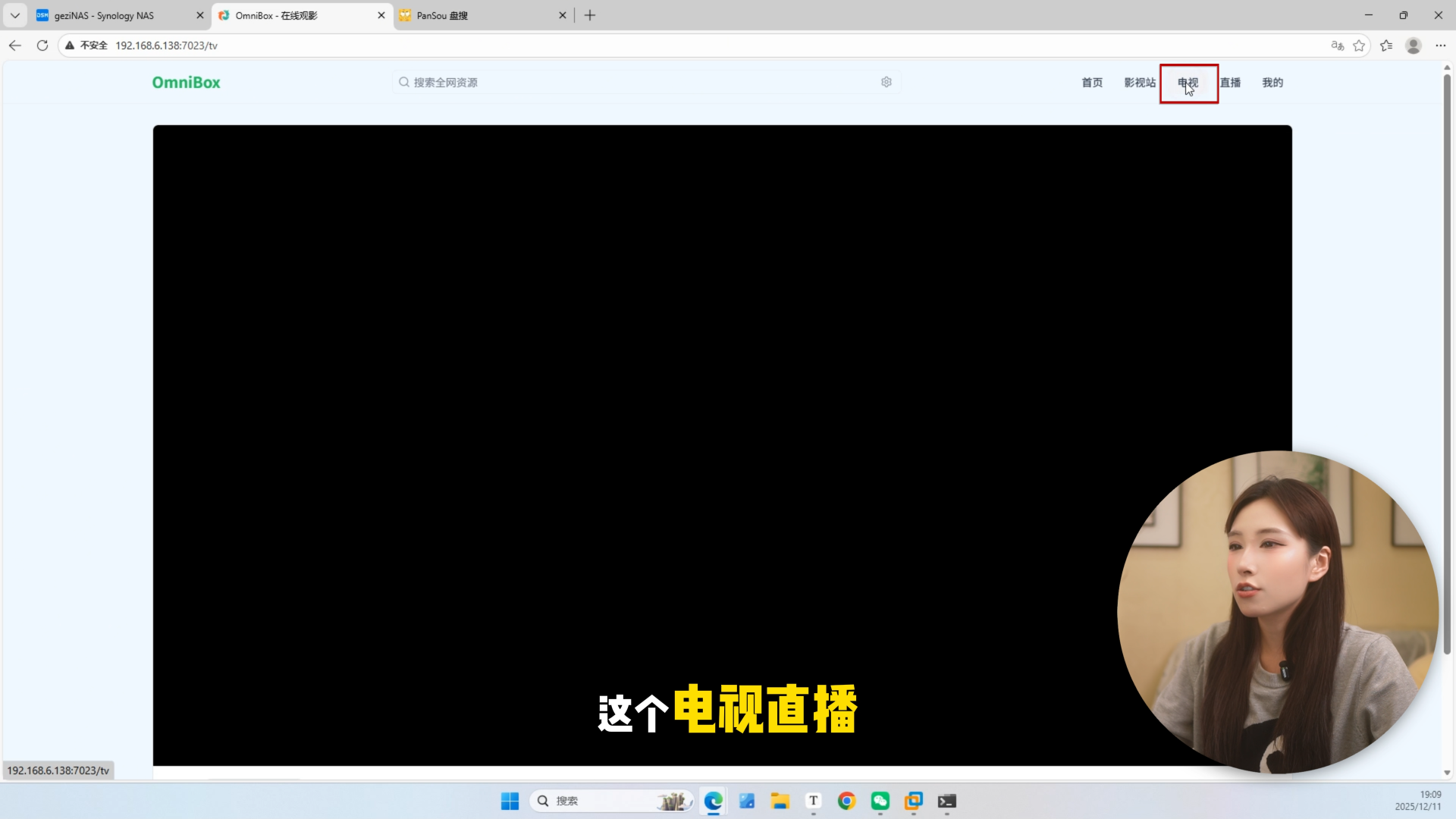Image resolution: width=1456 pixels, height=819 pixels.
Task: Open browser profile avatar
Action: pyautogui.click(x=1413, y=45)
